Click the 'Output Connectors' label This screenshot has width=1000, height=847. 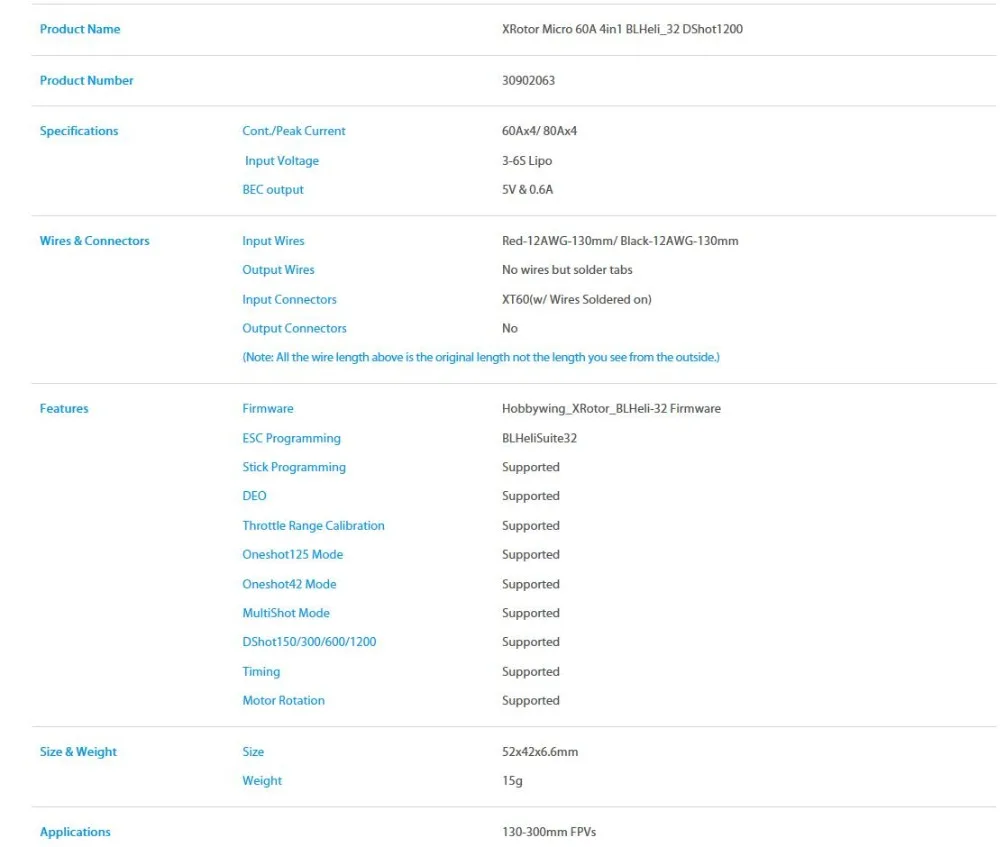[294, 328]
